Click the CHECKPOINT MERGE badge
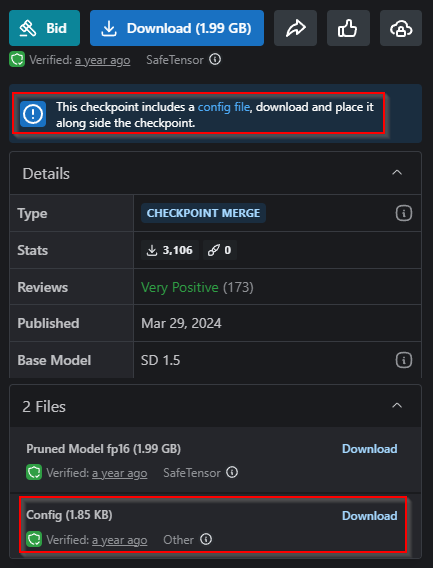 203,213
